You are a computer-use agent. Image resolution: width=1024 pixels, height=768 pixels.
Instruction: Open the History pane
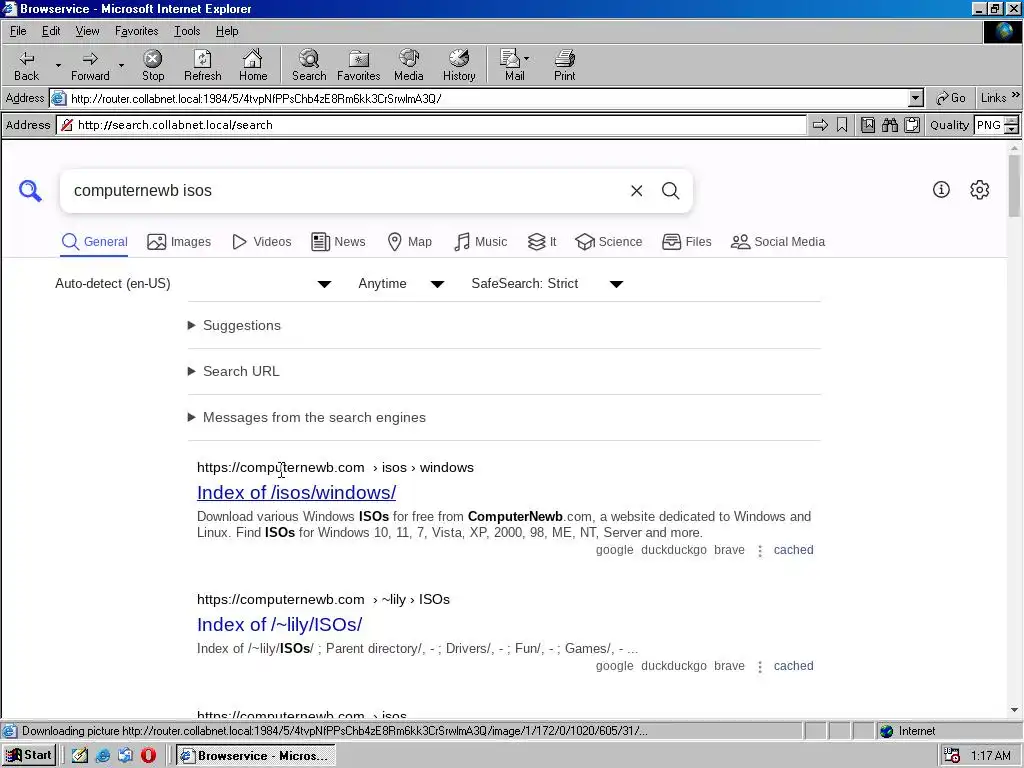point(459,65)
